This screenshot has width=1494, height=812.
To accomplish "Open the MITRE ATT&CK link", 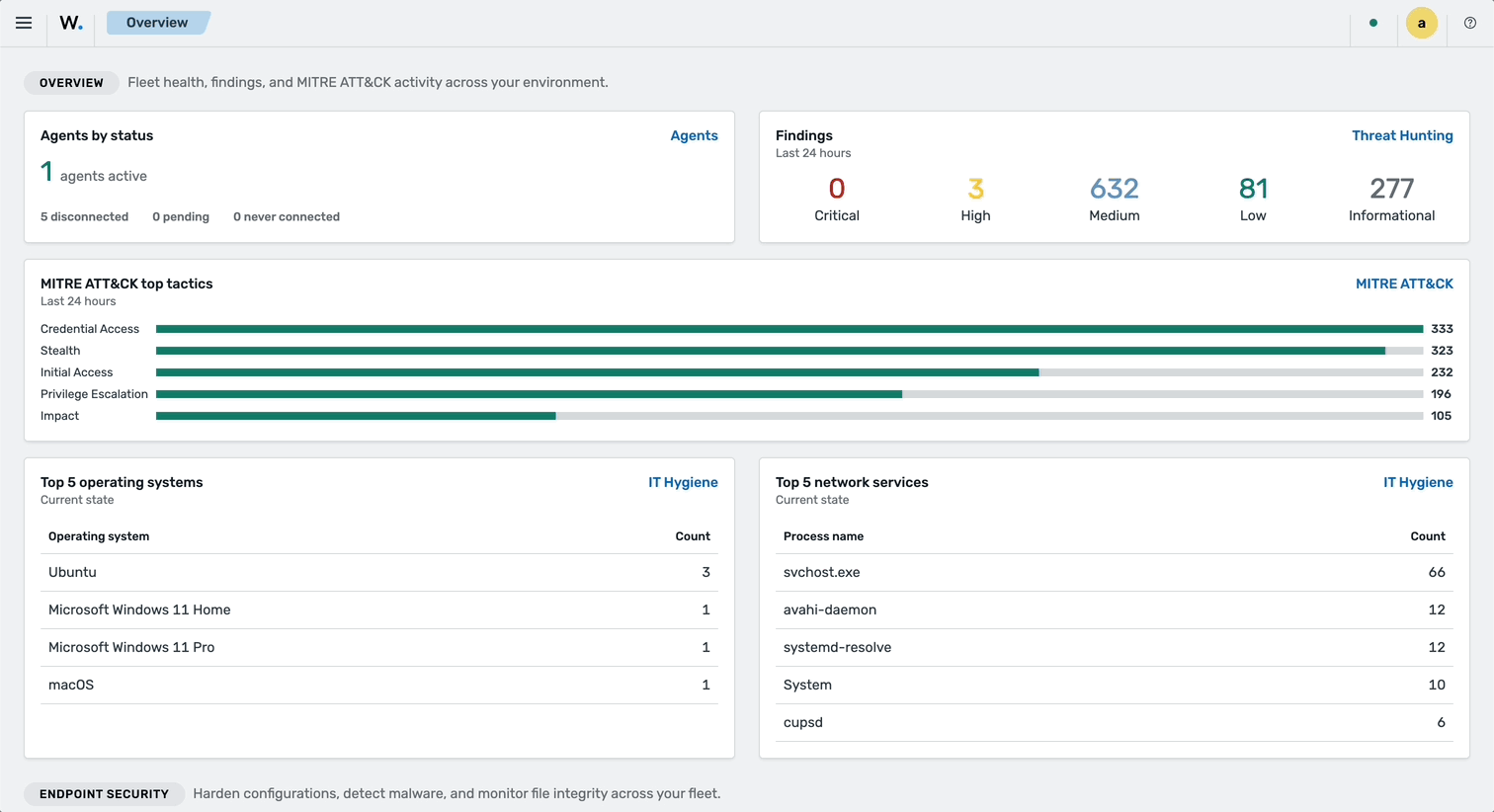I will click(1404, 284).
